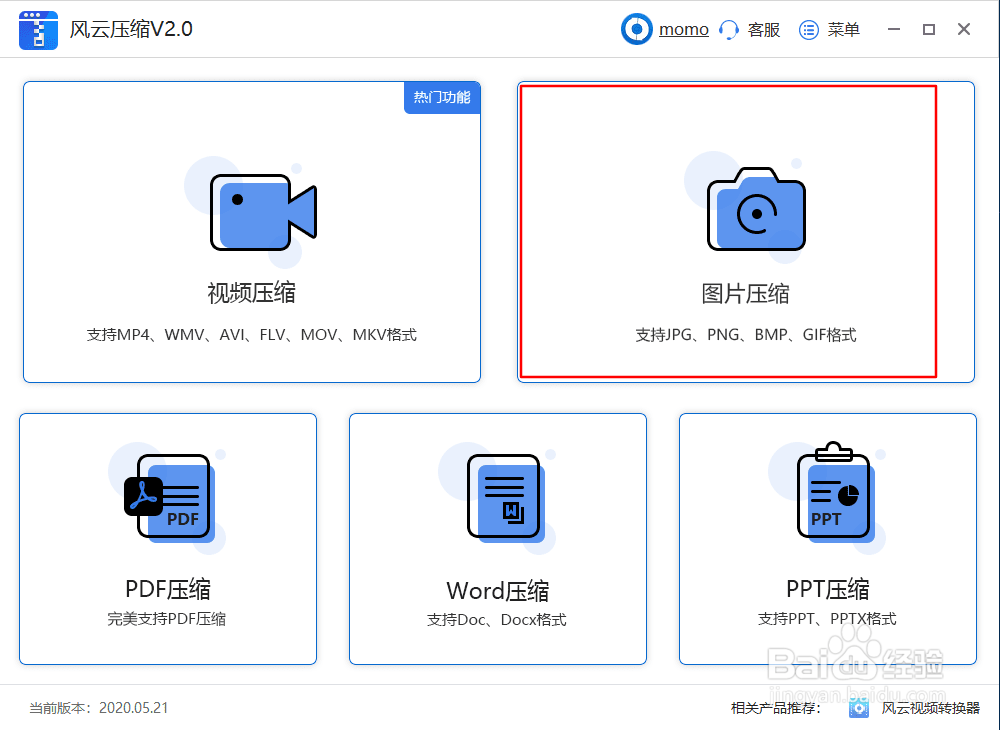Image resolution: width=1000 pixels, height=730 pixels.
Task: Close the 风云压缩 window
Action: [x=964, y=29]
